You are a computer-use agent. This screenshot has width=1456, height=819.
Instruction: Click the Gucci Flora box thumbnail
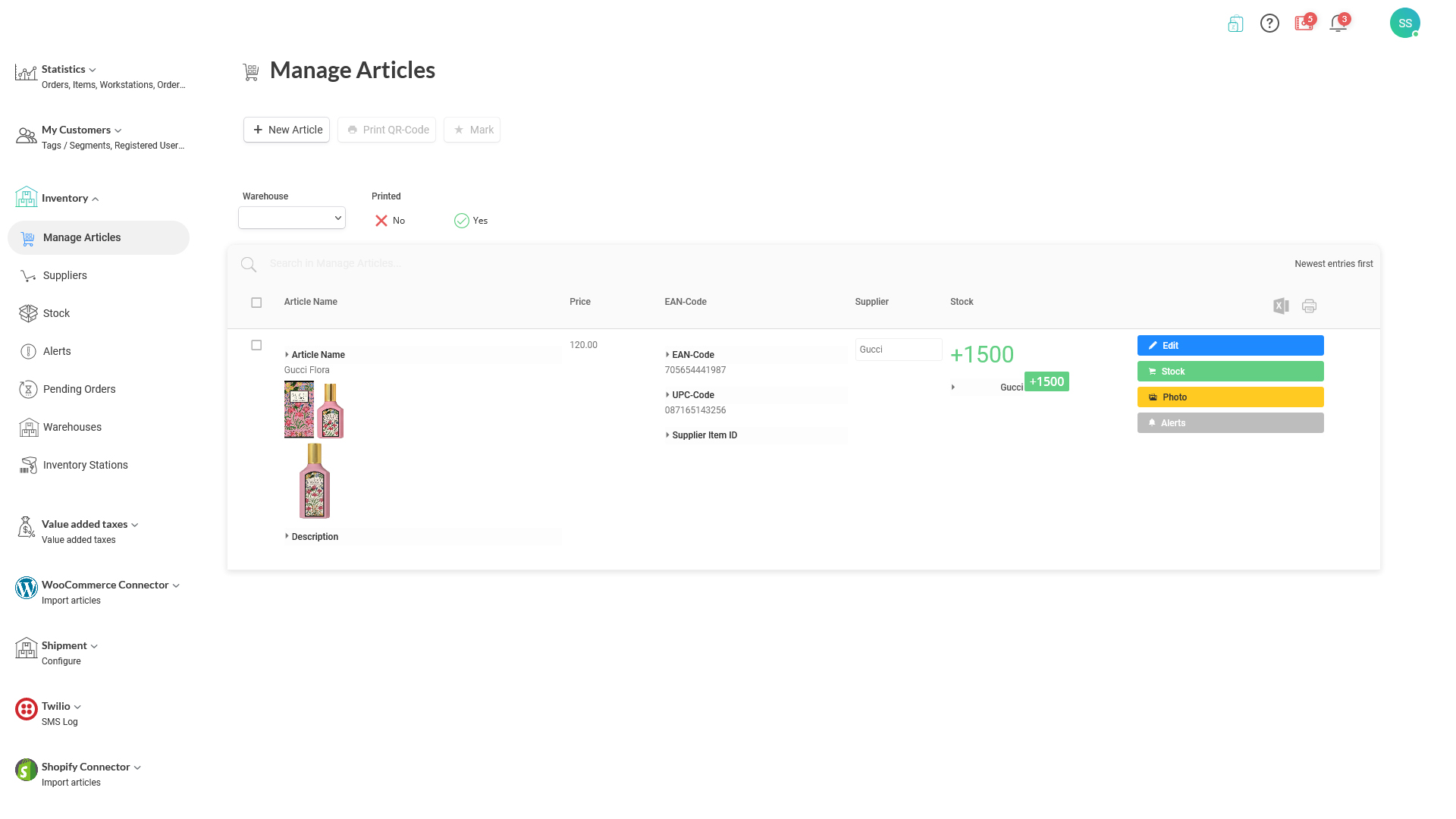point(299,409)
